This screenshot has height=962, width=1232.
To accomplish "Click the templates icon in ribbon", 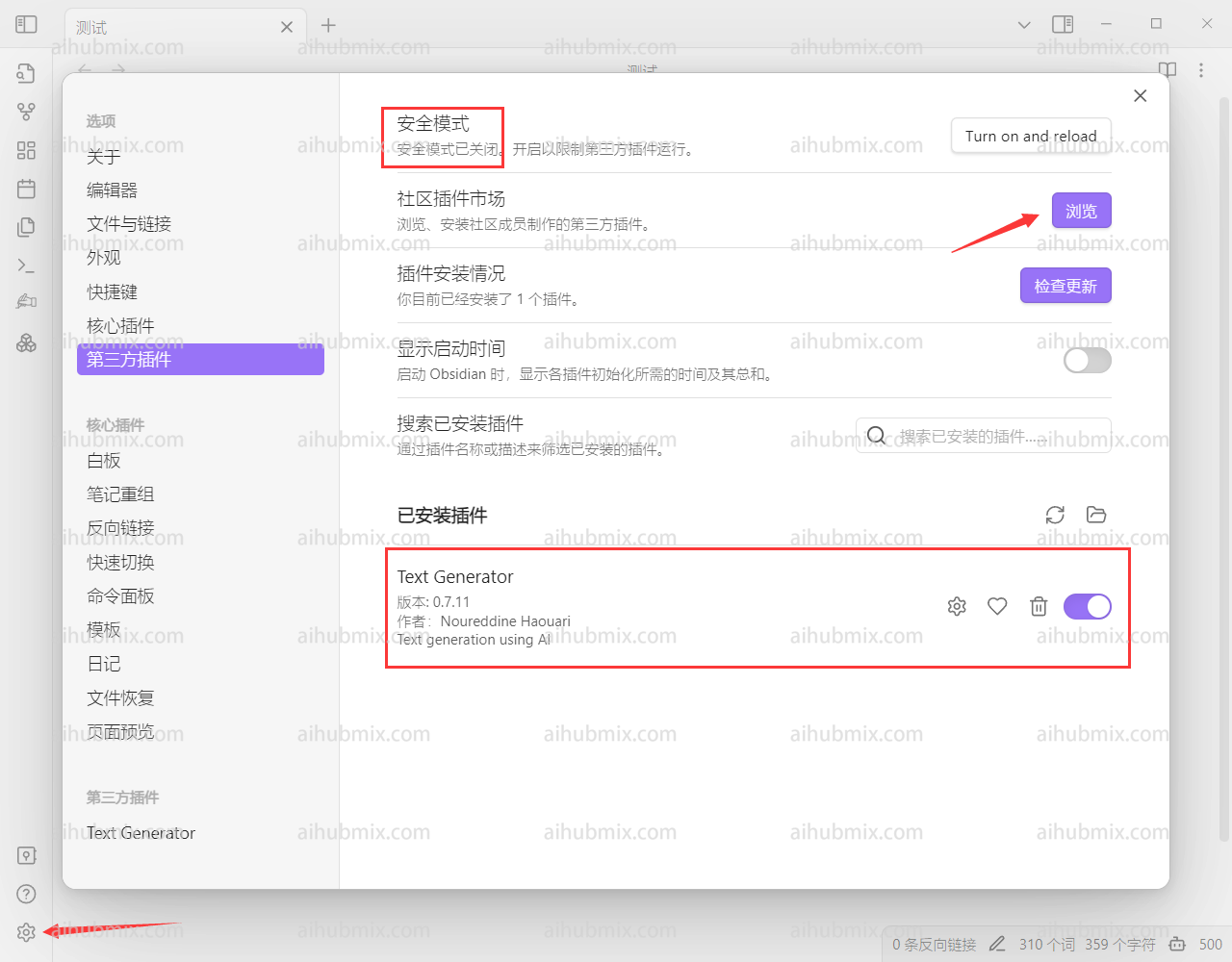I will (26, 227).
